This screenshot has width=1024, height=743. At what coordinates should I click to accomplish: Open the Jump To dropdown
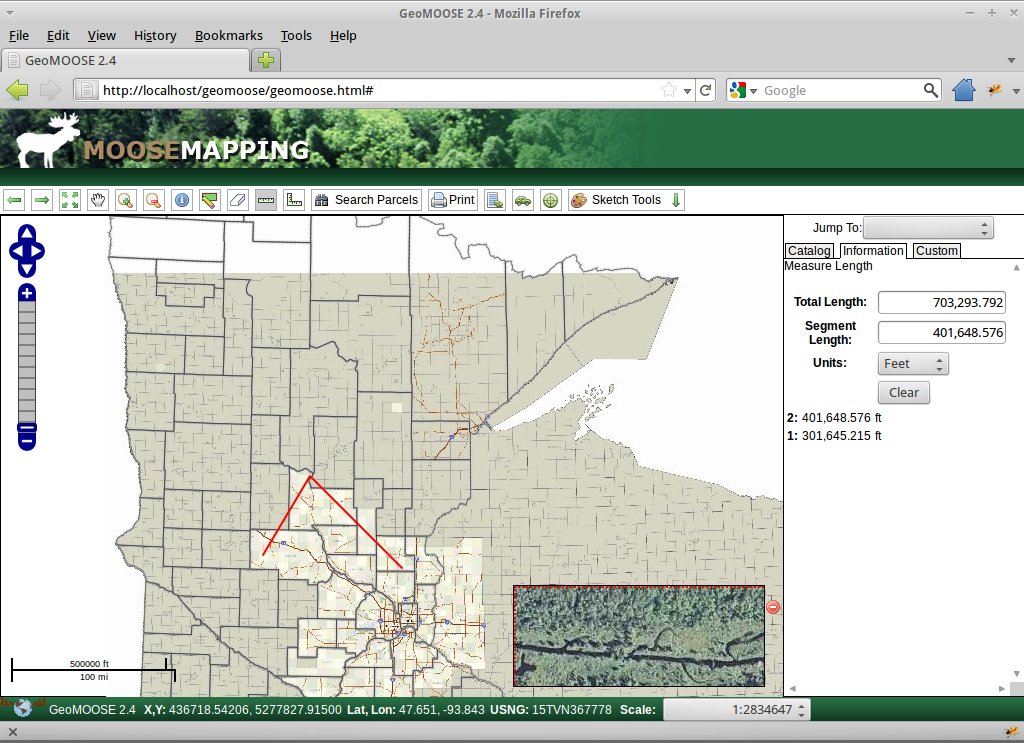click(928, 228)
